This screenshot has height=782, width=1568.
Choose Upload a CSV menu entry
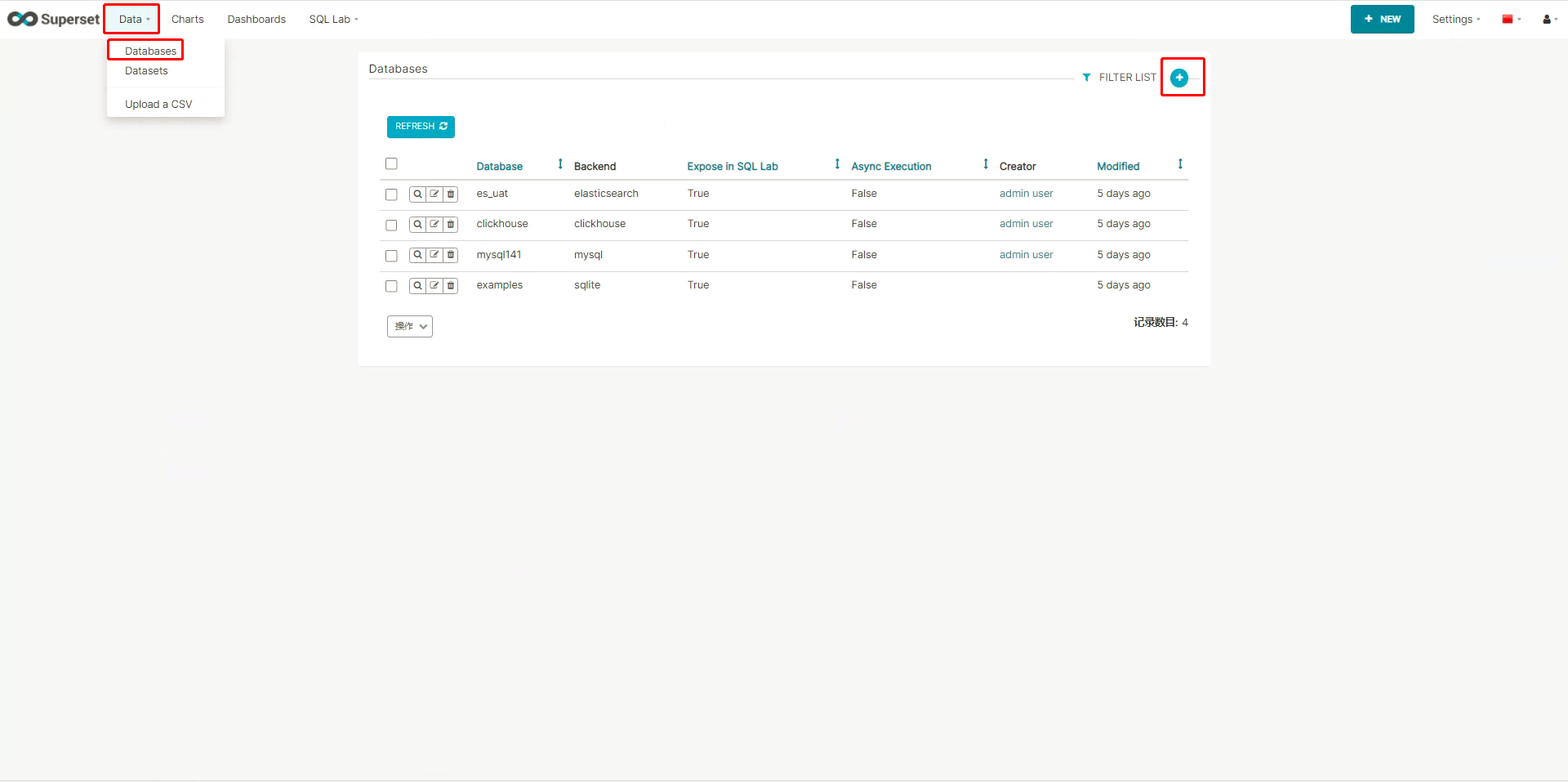pos(158,104)
